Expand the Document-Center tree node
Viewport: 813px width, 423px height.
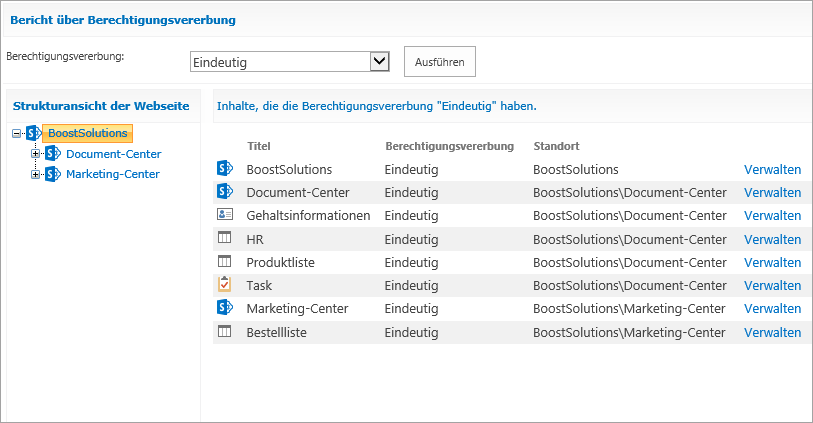[x=35, y=154]
